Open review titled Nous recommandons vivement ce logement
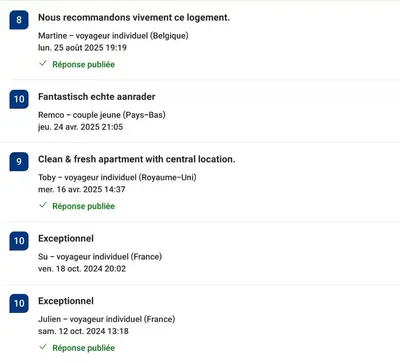Viewport: 400px width, 363px height. [134, 17]
